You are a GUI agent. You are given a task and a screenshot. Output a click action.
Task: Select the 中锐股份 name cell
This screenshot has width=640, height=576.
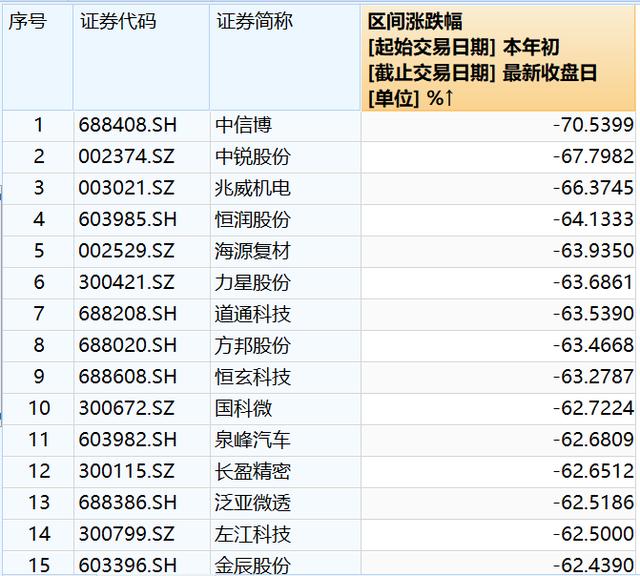tap(286, 157)
